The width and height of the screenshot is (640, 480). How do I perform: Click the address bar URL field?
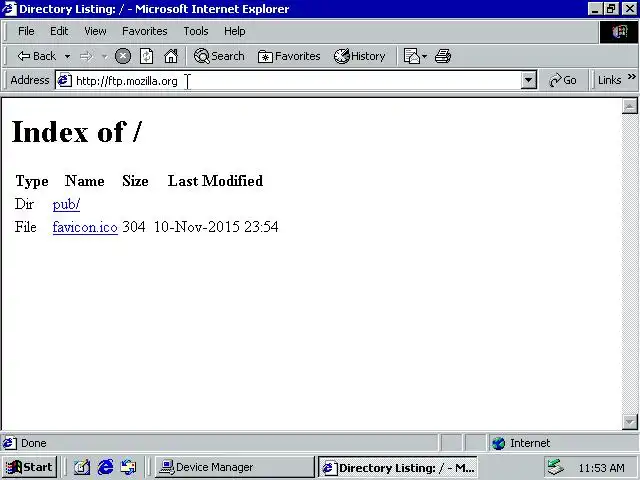pos(297,80)
